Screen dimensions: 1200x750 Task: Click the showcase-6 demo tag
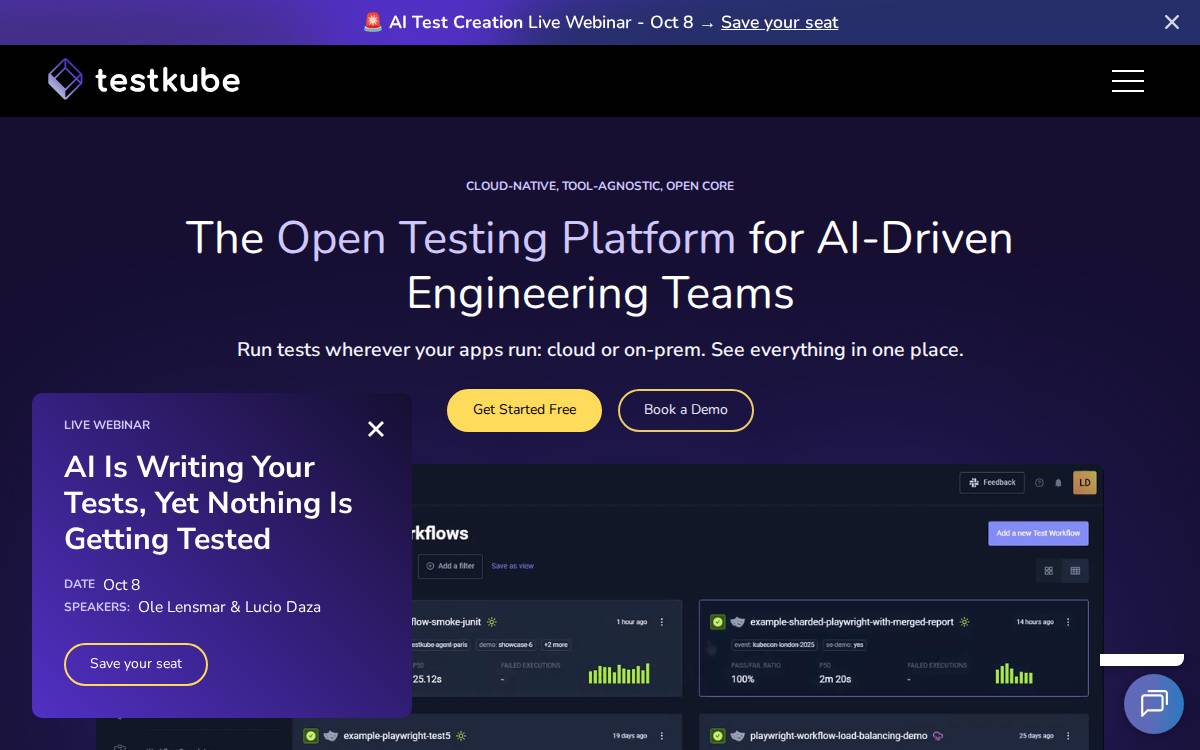[506, 645]
